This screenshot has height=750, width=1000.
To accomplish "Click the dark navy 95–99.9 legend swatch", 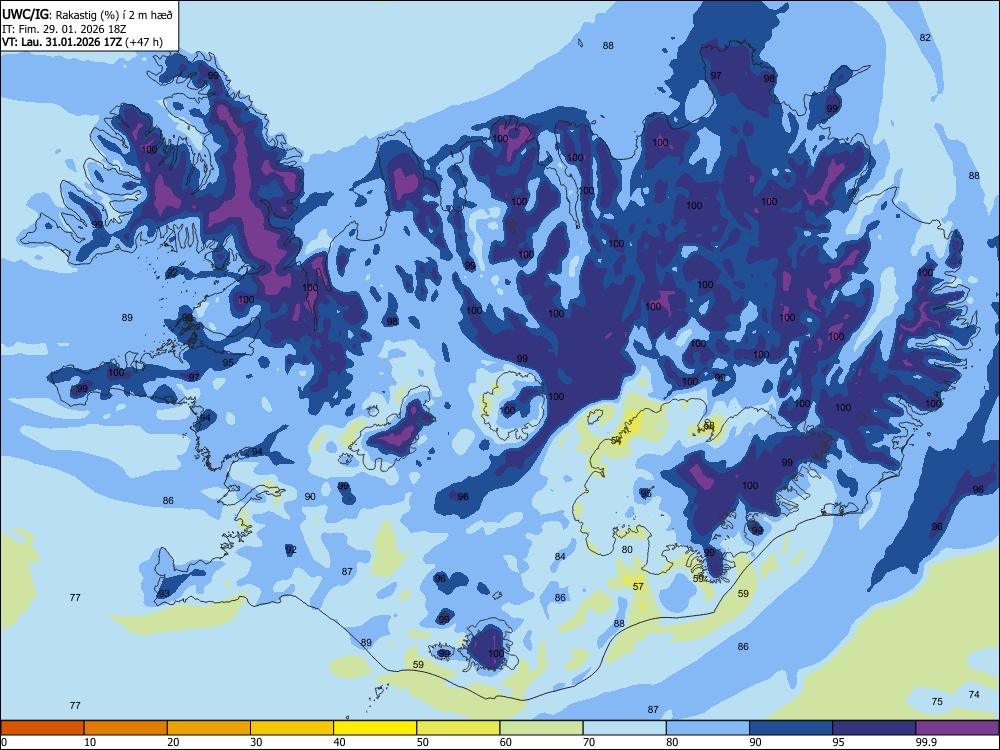I will (874, 728).
